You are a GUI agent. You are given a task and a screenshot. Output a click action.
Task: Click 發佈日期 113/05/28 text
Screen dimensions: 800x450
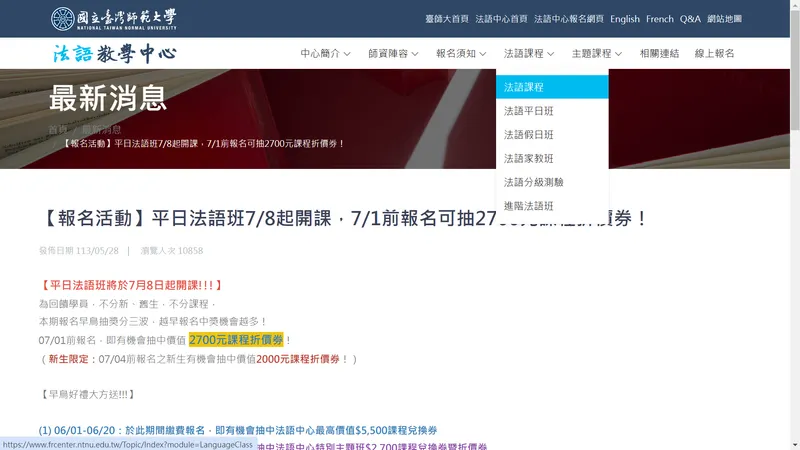[x=79, y=251]
